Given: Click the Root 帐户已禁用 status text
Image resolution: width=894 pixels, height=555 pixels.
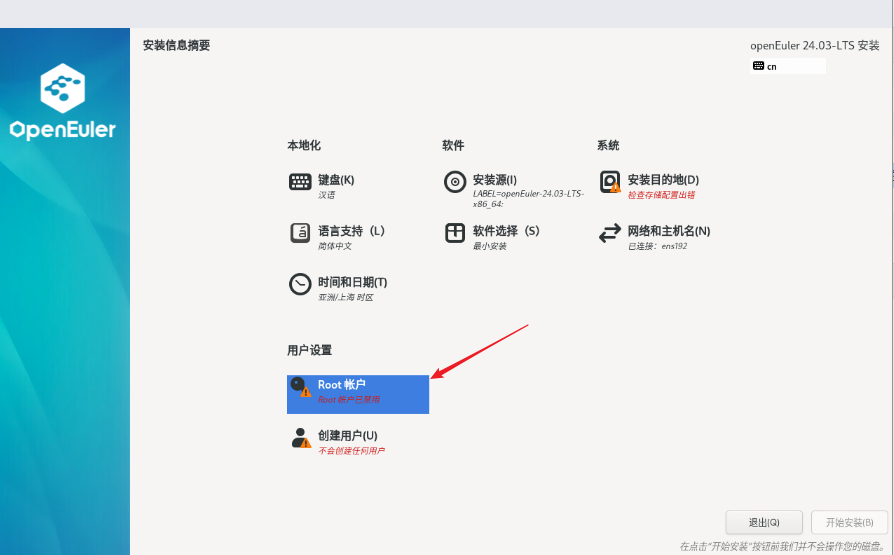Looking at the screenshot, I should (349, 400).
